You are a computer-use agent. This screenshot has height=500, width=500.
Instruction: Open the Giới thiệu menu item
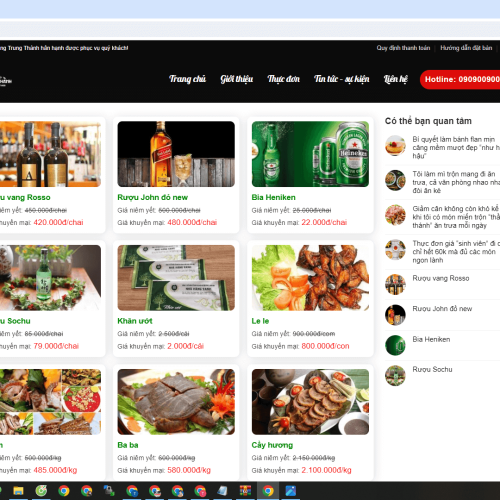[237, 79]
